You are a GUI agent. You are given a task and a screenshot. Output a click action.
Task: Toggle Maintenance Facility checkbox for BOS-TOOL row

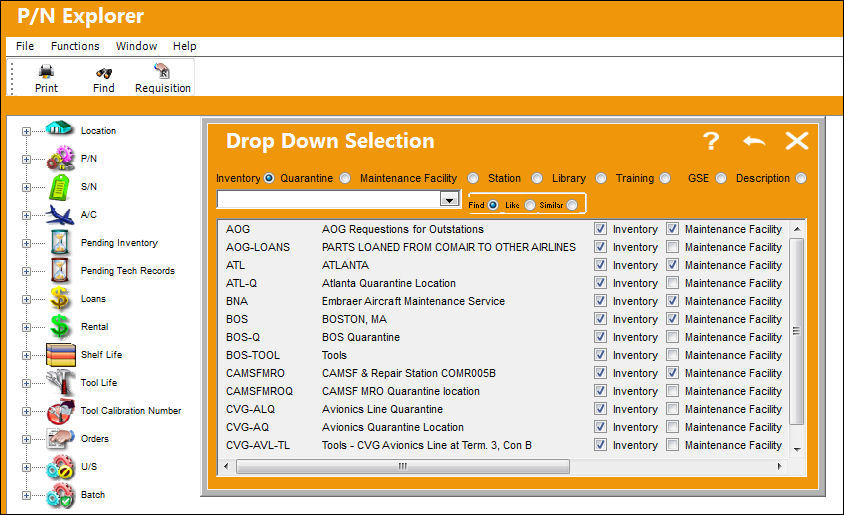point(672,355)
